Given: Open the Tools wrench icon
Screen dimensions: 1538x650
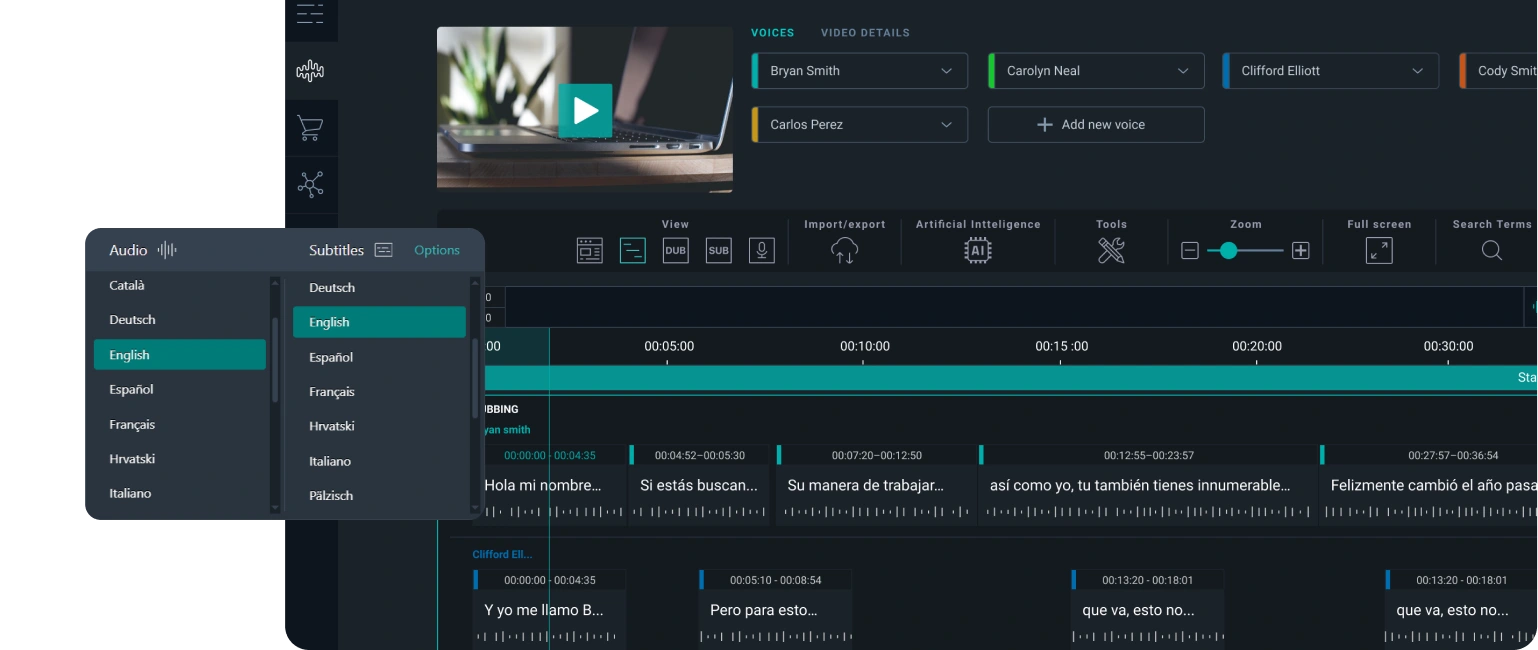Looking at the screenshot, I should click(1111, 251).
